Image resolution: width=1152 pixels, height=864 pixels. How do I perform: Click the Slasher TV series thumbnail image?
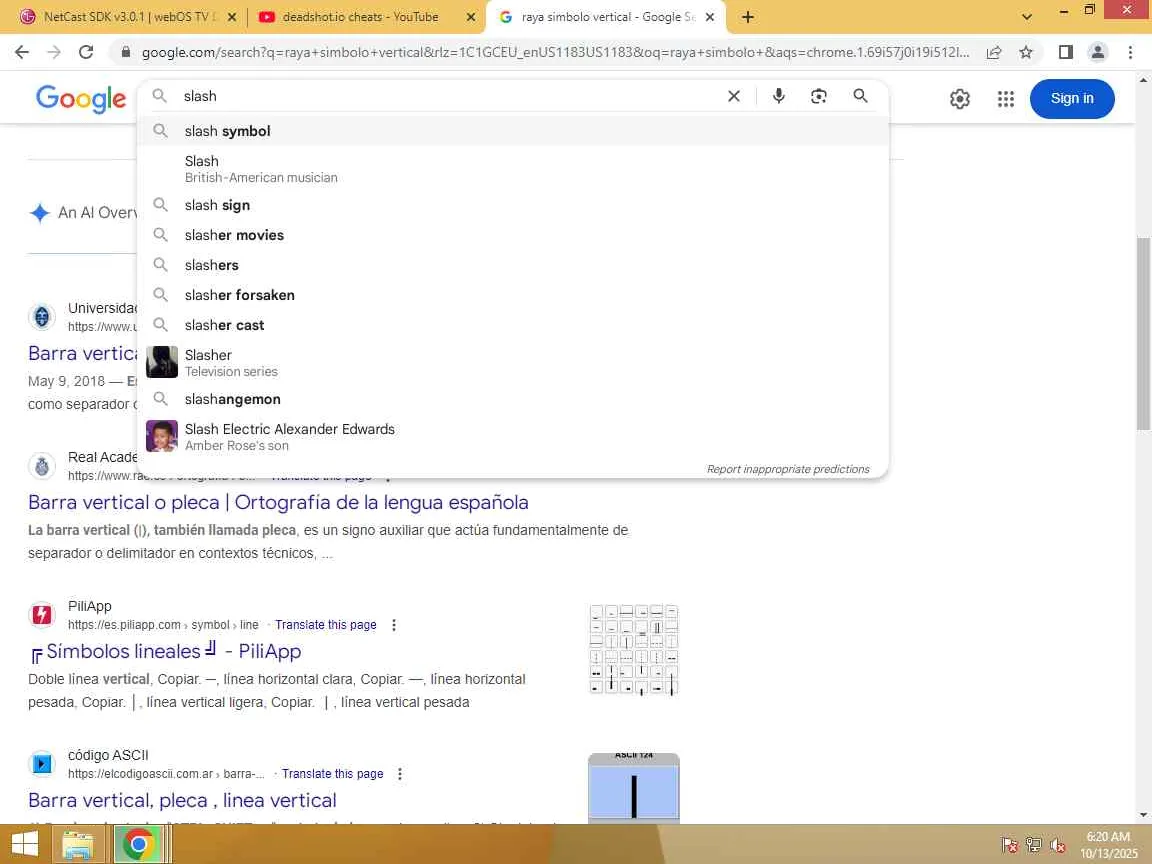[x=162, y=362]
